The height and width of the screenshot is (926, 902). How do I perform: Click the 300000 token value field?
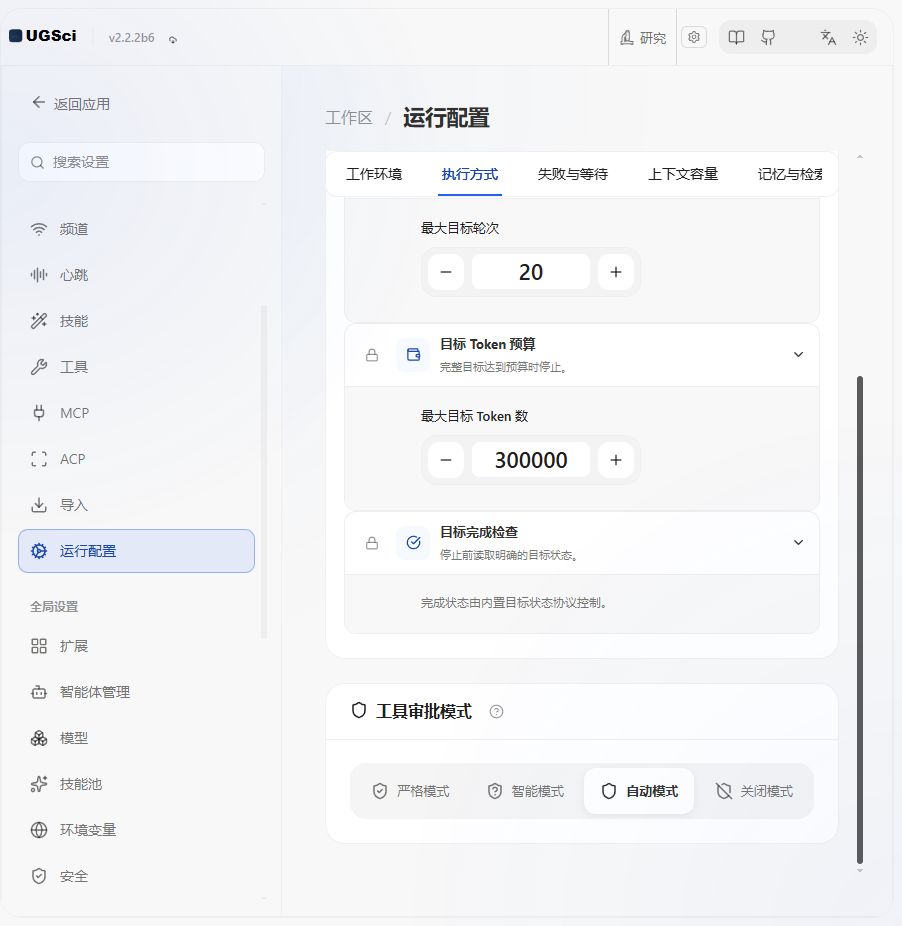point(531,460)
